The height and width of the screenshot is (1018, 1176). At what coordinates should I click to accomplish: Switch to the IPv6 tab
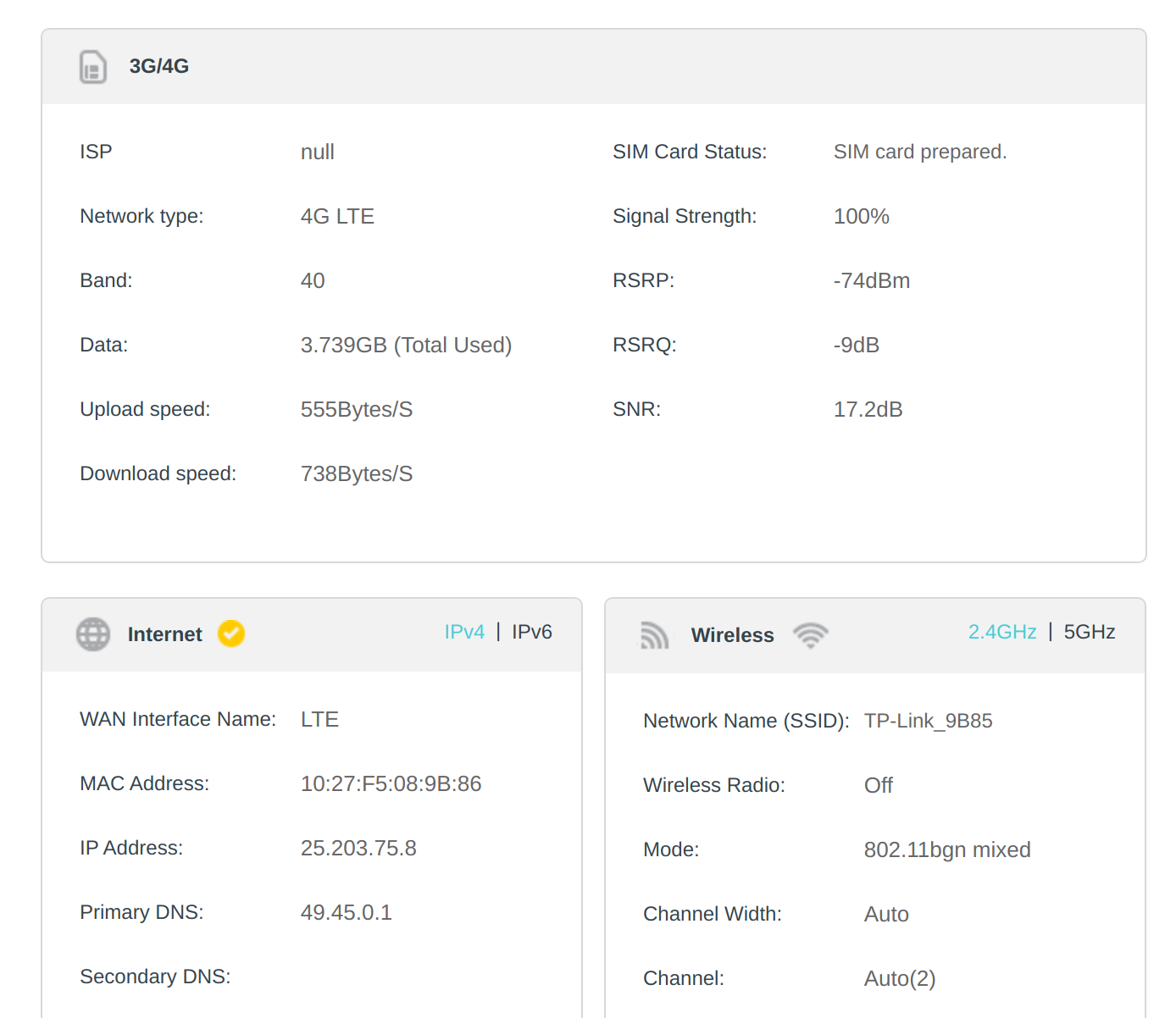pos(531,631)
